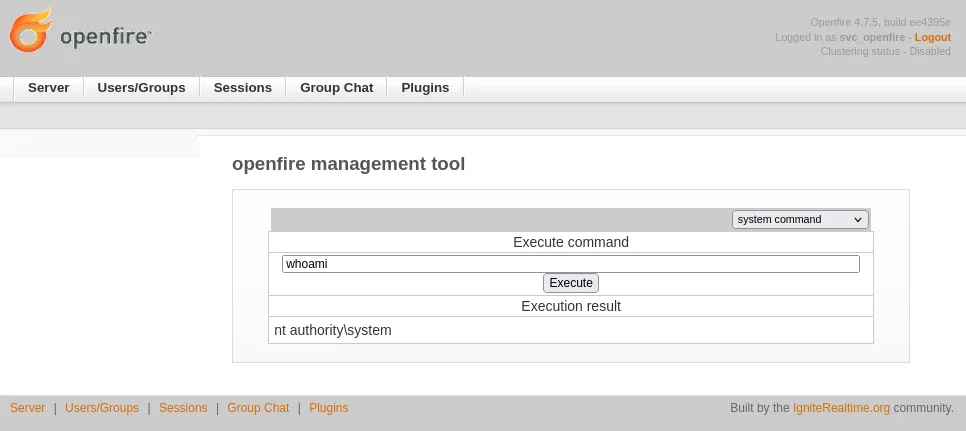Click footer Users/Groups link

click(102, 408)
